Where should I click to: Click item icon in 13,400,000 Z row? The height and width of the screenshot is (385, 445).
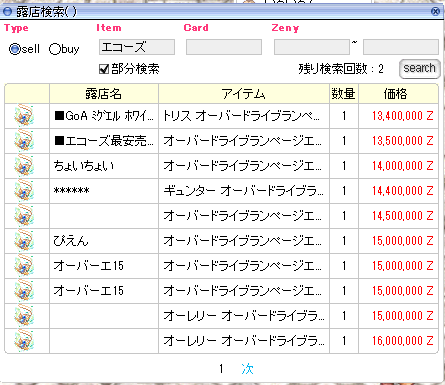[24, 116]
